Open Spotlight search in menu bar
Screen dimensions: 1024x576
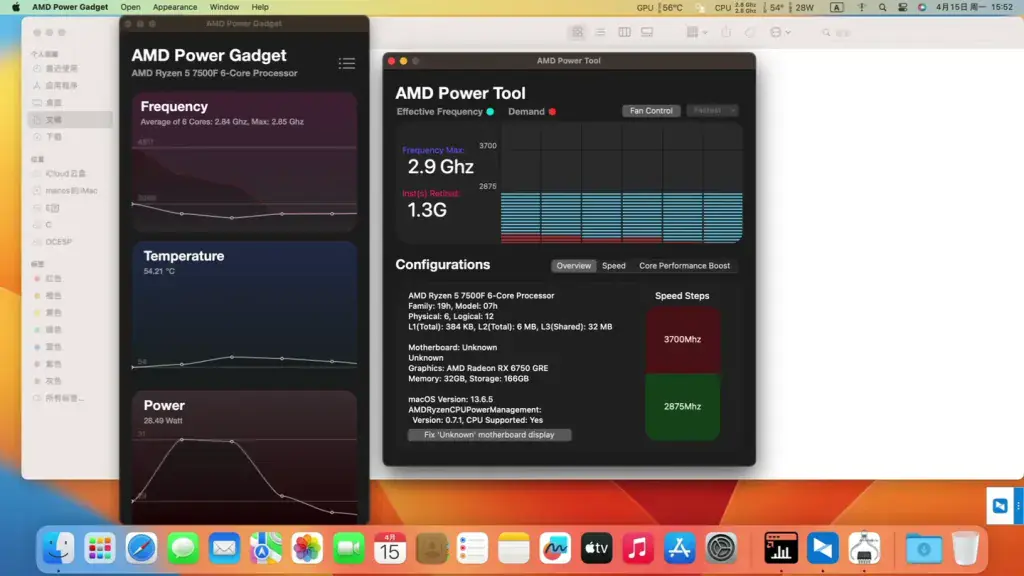point(882,7)
